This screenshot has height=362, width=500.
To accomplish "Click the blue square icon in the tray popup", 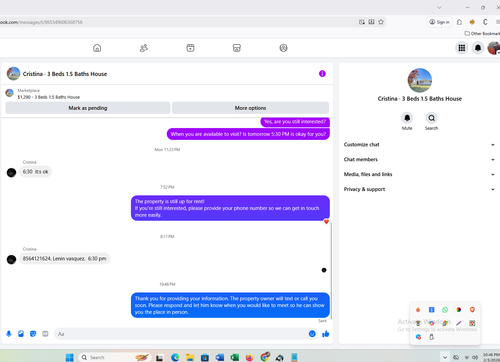I will 431,310.
